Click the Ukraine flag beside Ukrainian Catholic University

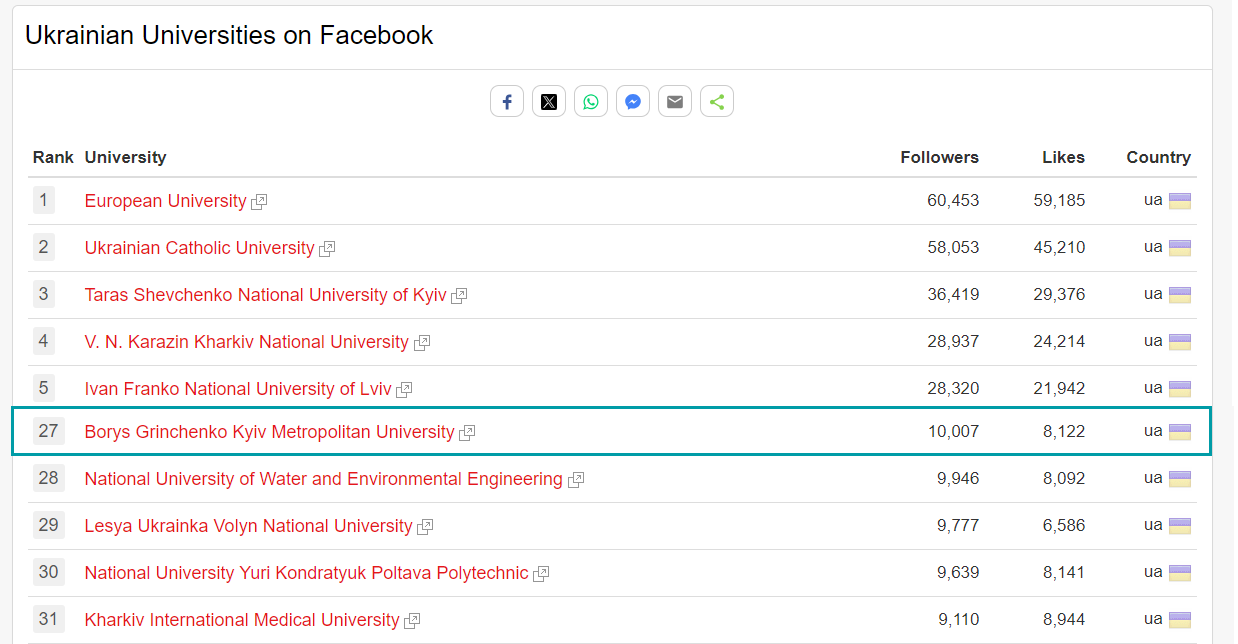click(x=1180, y=247)
